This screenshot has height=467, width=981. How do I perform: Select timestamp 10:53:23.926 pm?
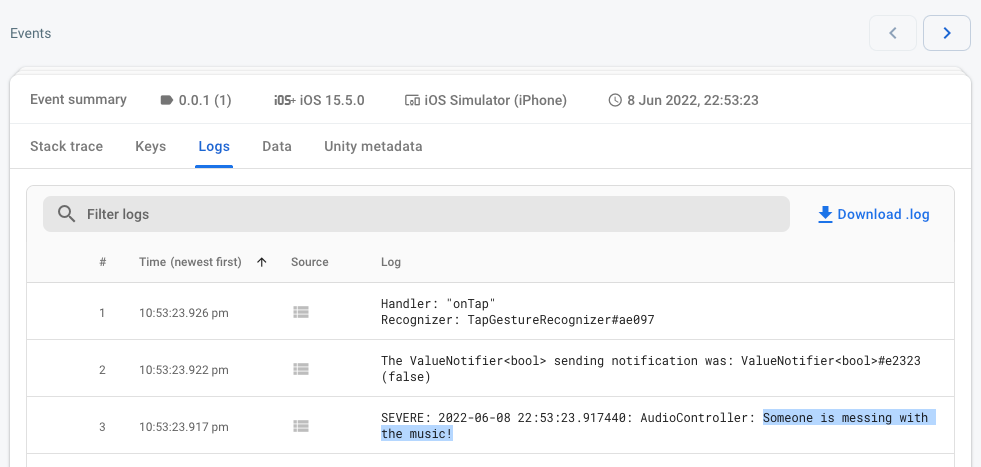pyautogui.click(x=184, y=312)
